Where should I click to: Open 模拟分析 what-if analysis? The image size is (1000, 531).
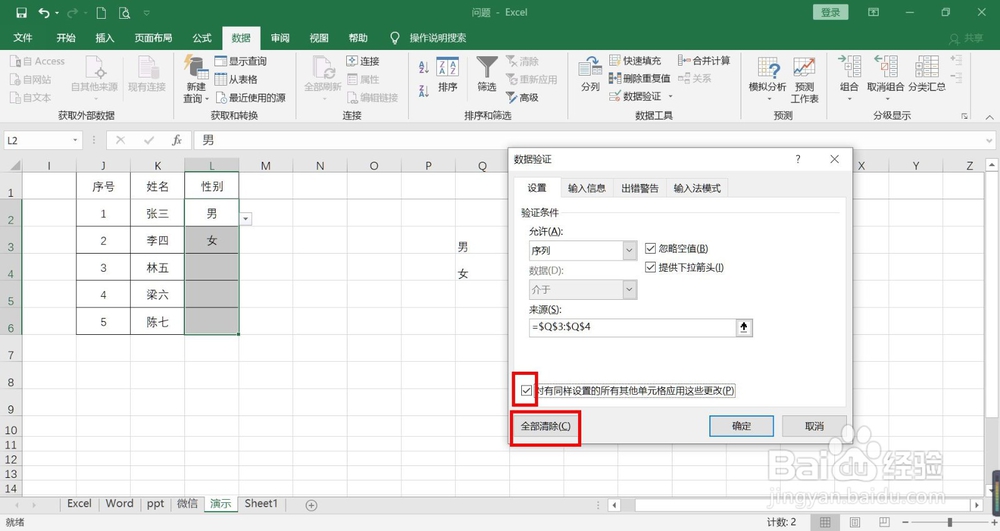coord(767,78)
